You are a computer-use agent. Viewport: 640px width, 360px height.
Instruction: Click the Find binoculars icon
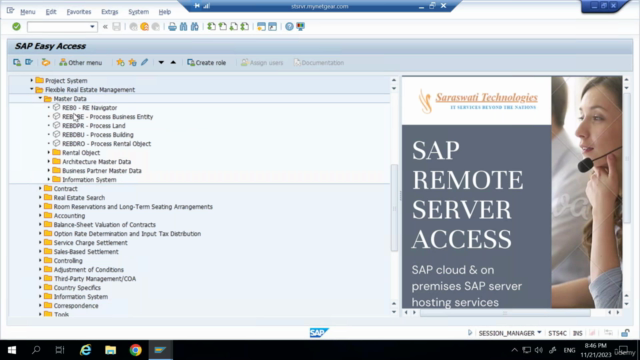[x=183, y=27]
